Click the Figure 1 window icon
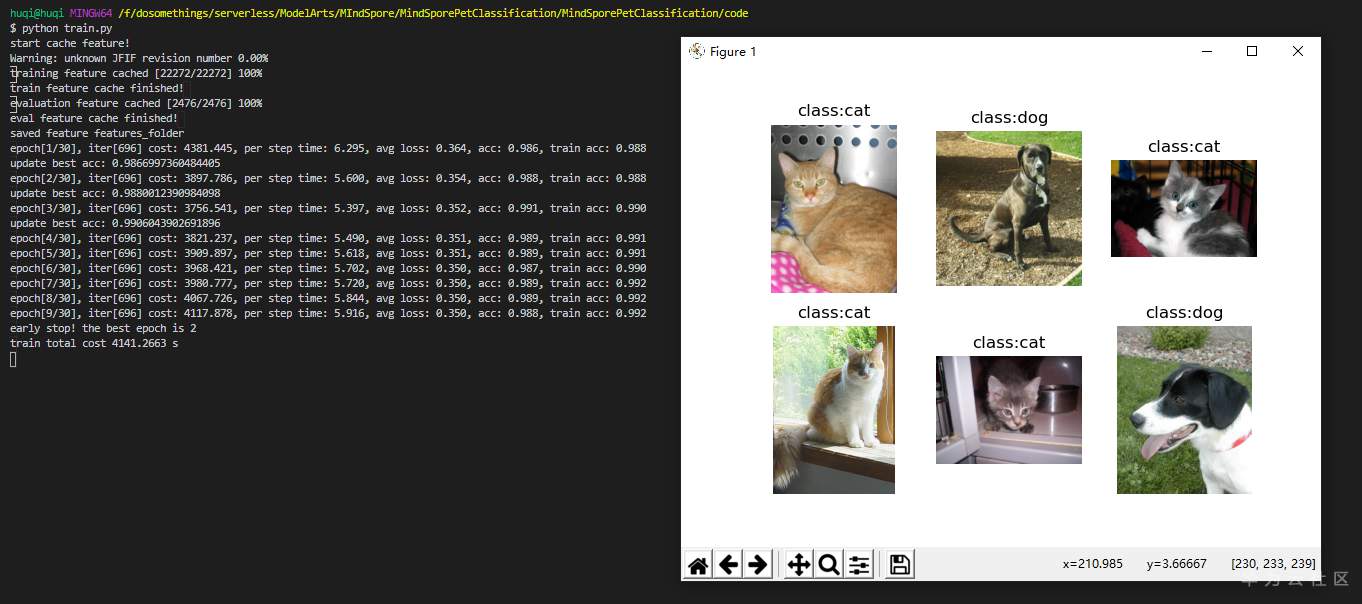1362x604 pixels. pos(697,51)
